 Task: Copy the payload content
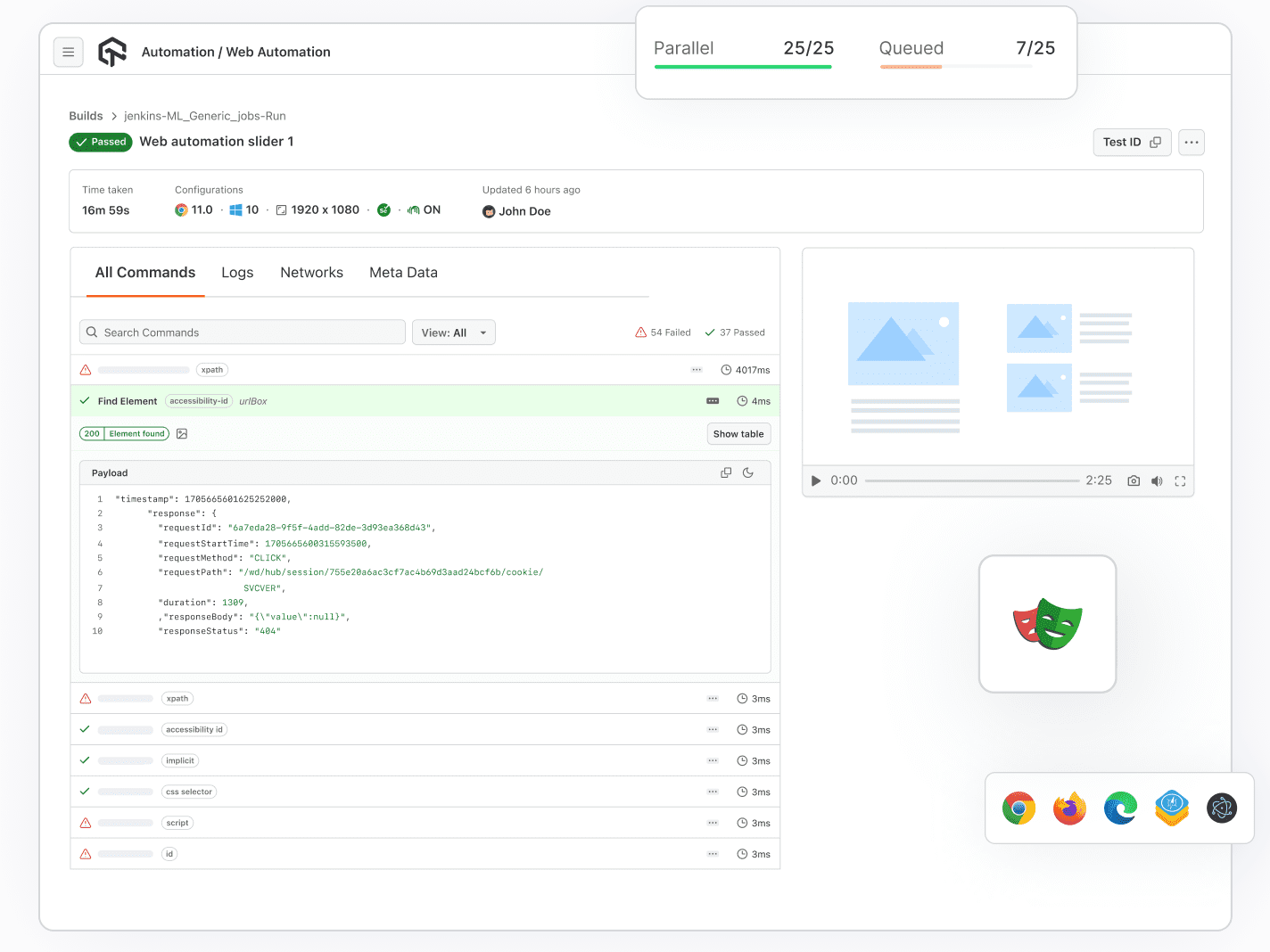726,473
